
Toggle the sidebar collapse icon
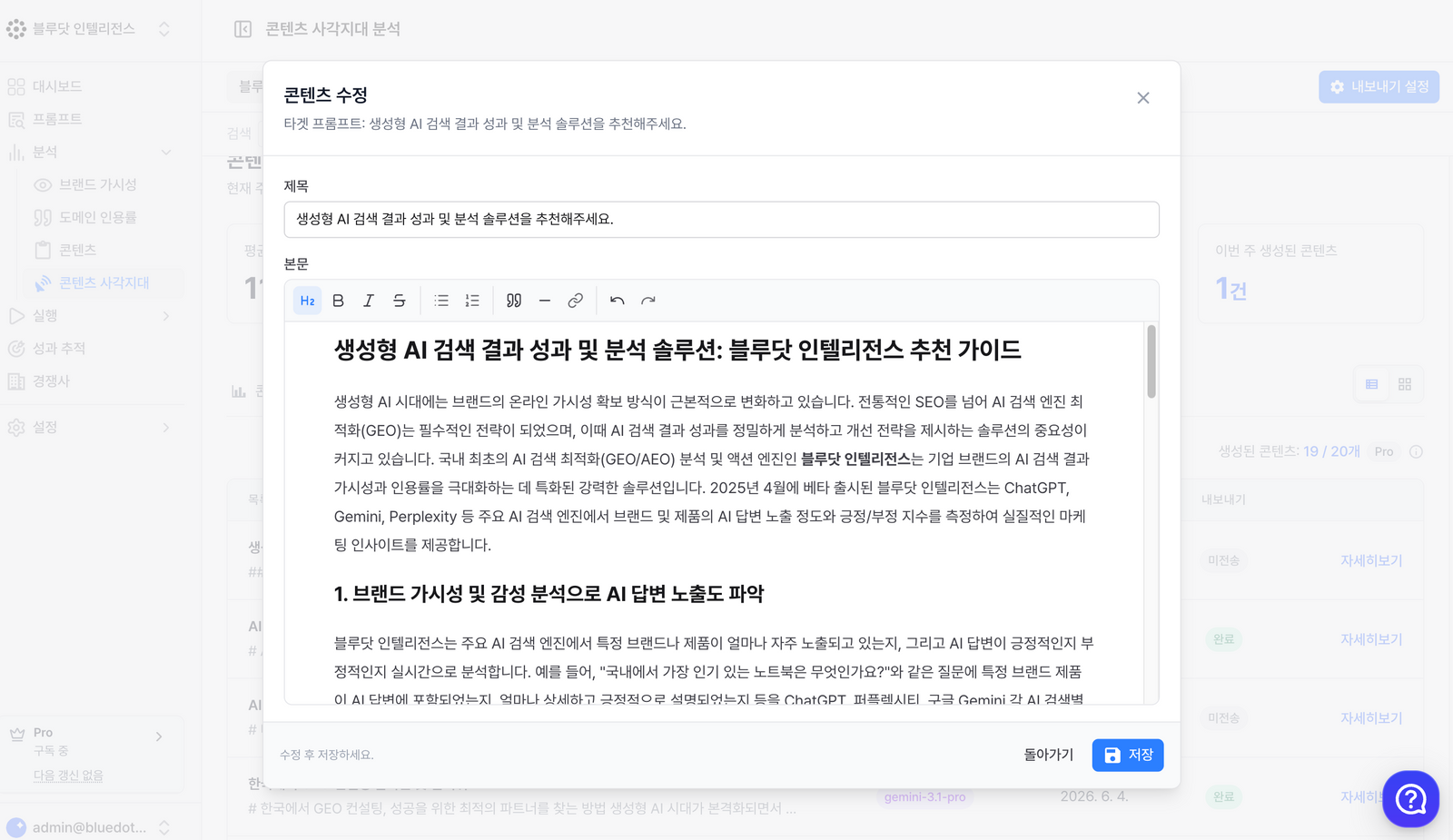click(x=242, y=29)
